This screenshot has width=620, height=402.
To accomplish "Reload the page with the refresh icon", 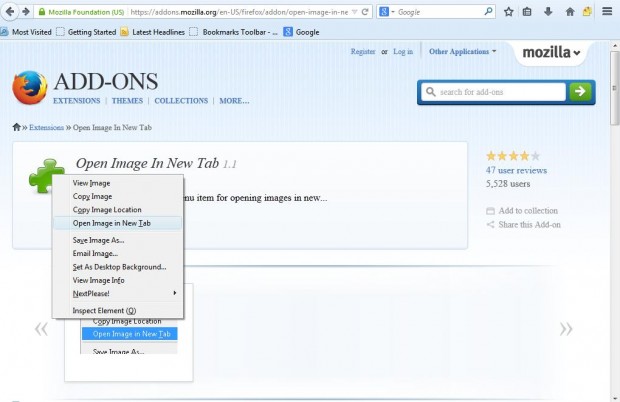I will click(365, 12).
